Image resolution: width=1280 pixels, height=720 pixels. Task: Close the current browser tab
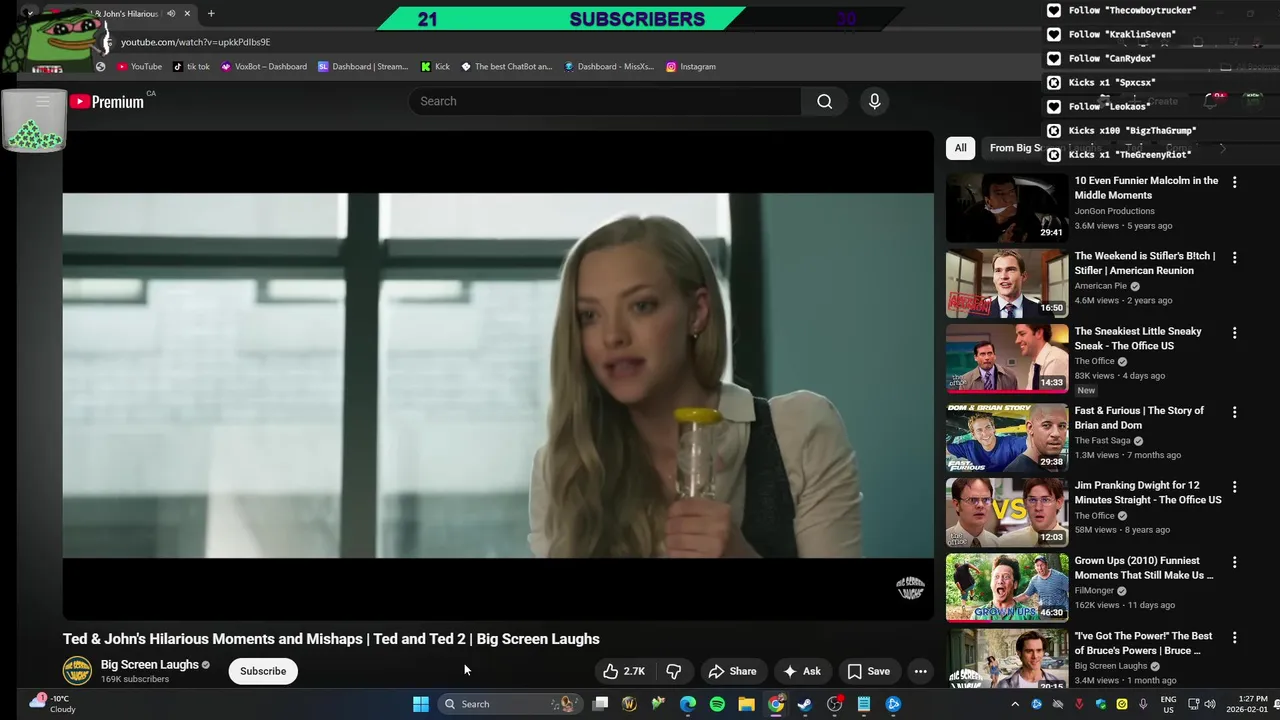187,14
